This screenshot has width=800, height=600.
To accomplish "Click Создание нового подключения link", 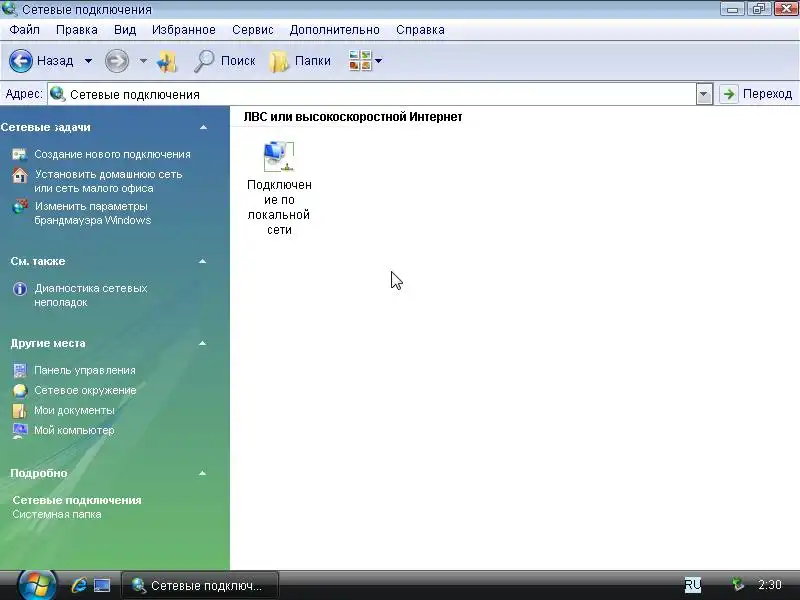I will pyautogui.click(x=112, y=154).
